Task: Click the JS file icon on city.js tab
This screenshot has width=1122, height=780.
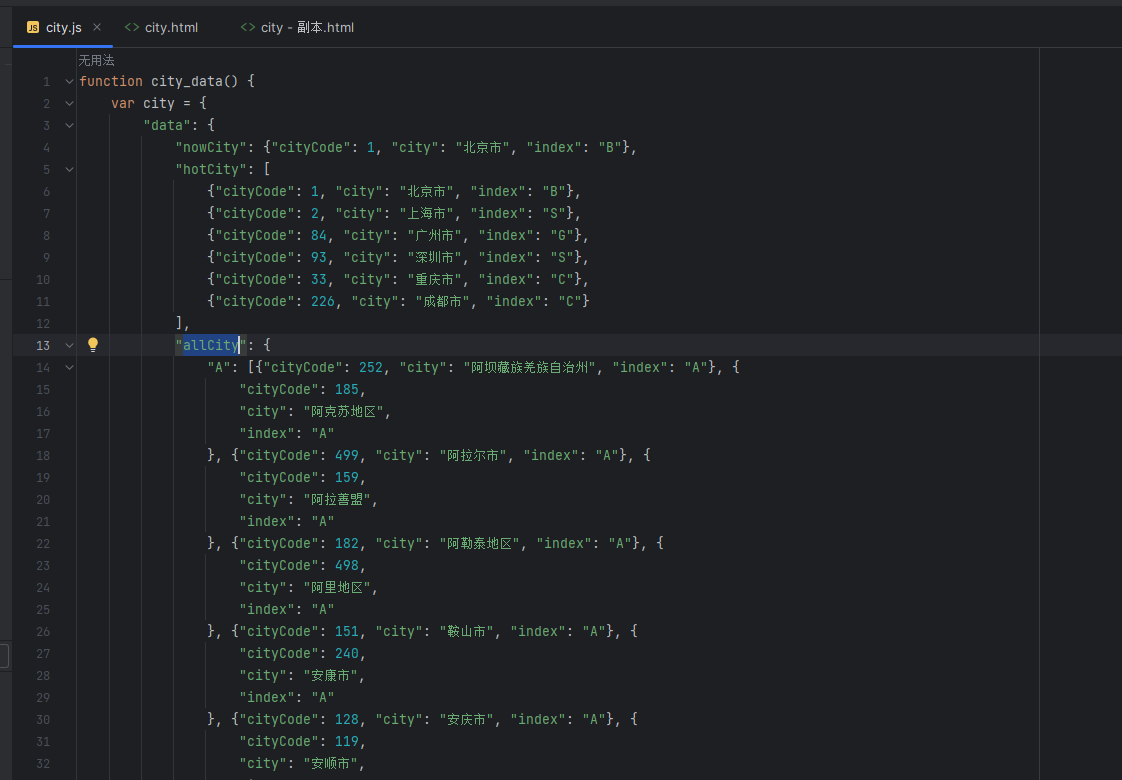Action: coord(33,27)
